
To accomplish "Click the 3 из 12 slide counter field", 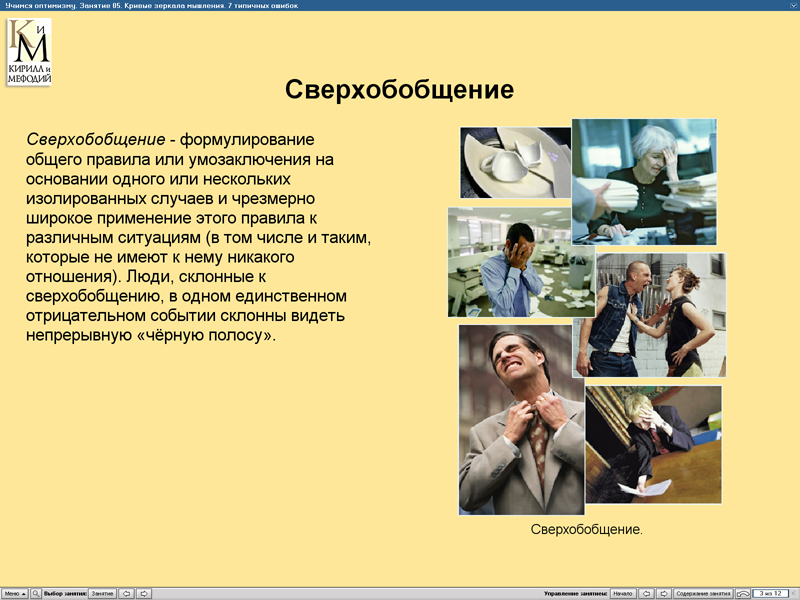I will pyautogui.click(x=769, y=593).
